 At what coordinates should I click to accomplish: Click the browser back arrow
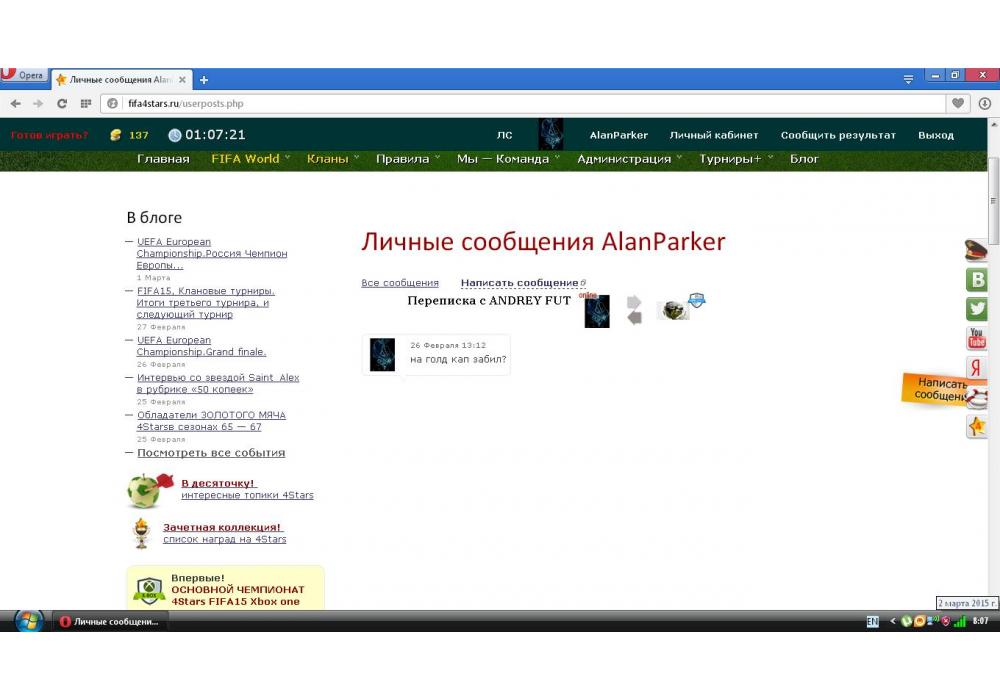click(x=16, y=104)
